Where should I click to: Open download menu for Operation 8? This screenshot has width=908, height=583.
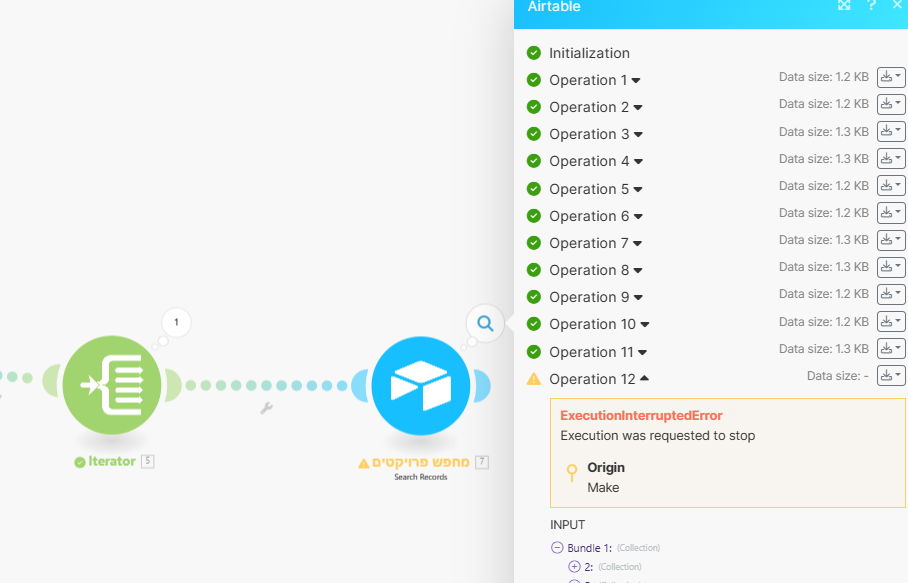tap(891, 267)
